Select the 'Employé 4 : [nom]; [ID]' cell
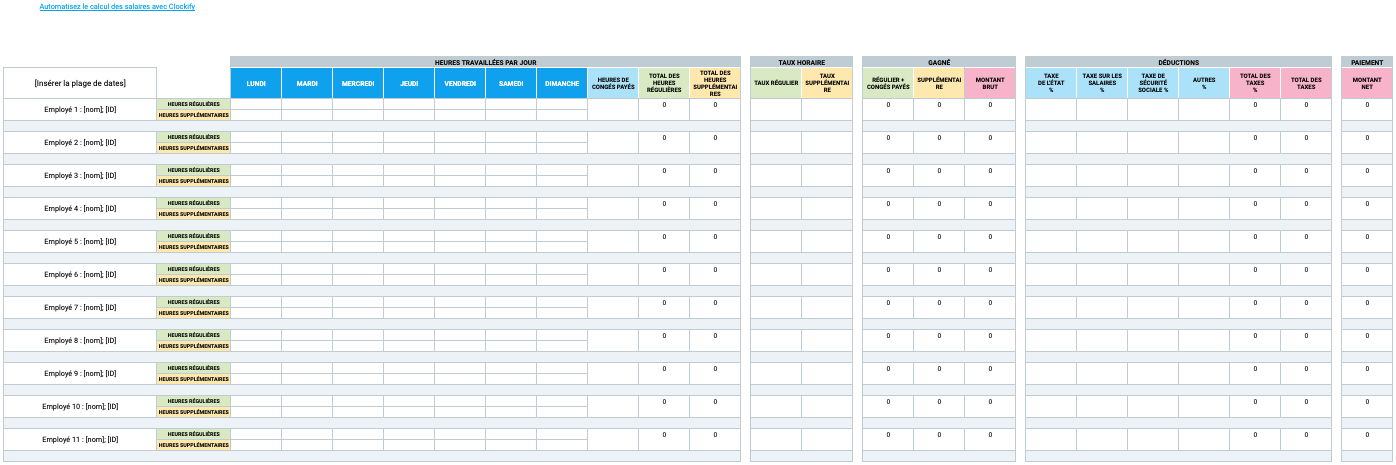This screenshot has height=465, width=1396. click(80, 208)
